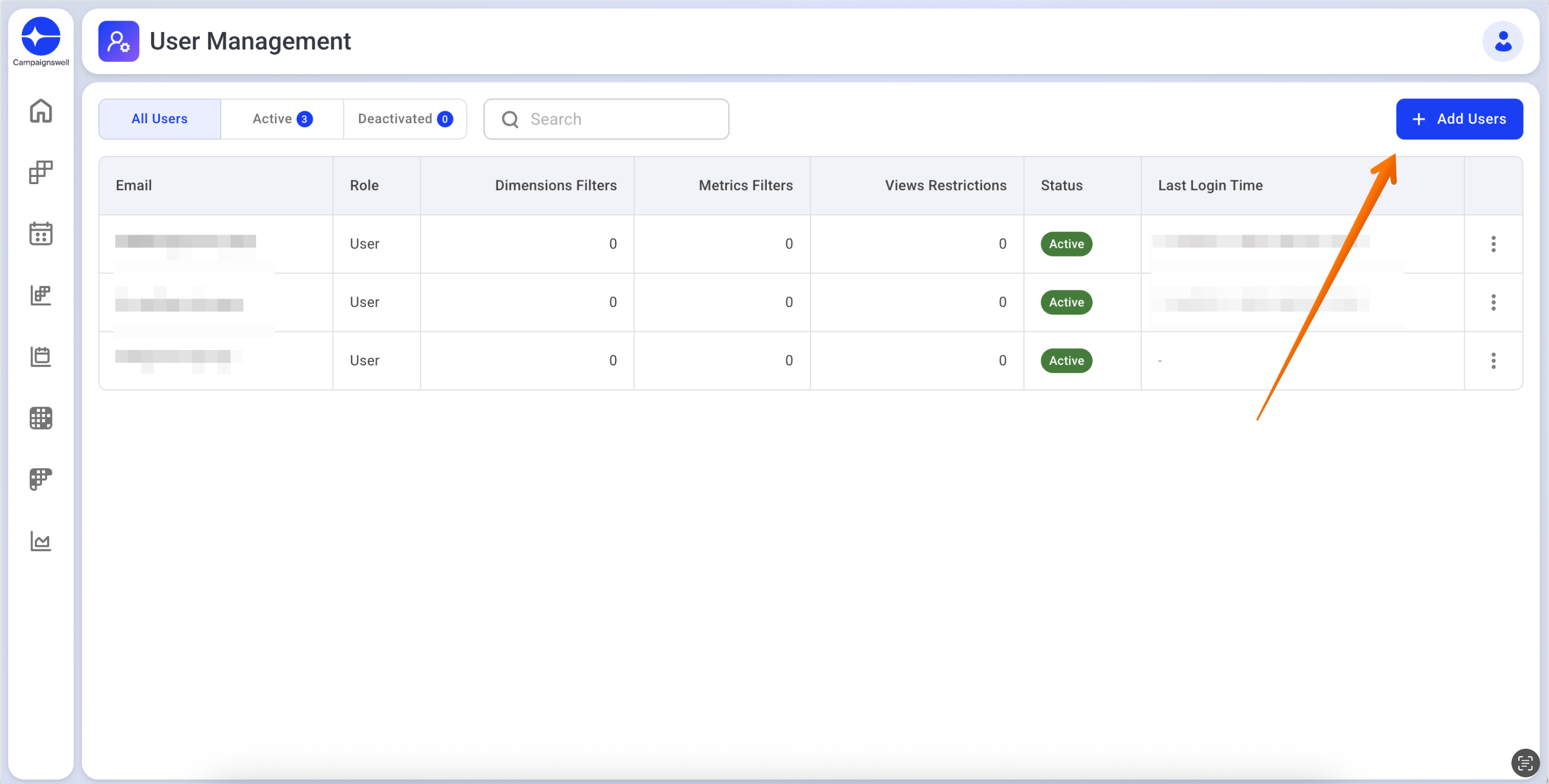Open second user row's three-dot menu

click(x=1493, y=302)
